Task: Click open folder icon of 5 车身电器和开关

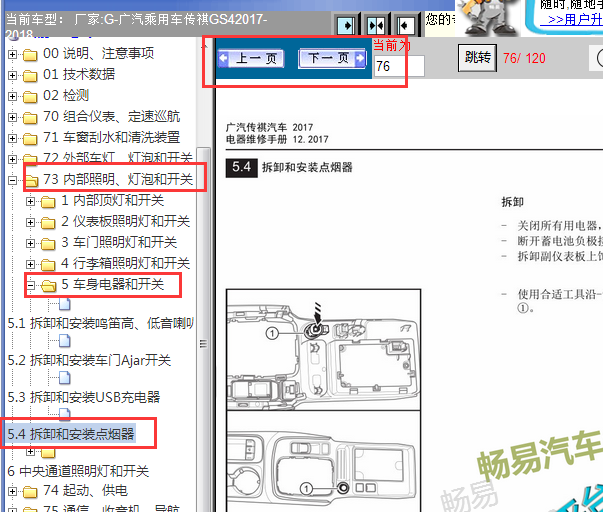Action: pyautogui.click(x=48, y=285)
